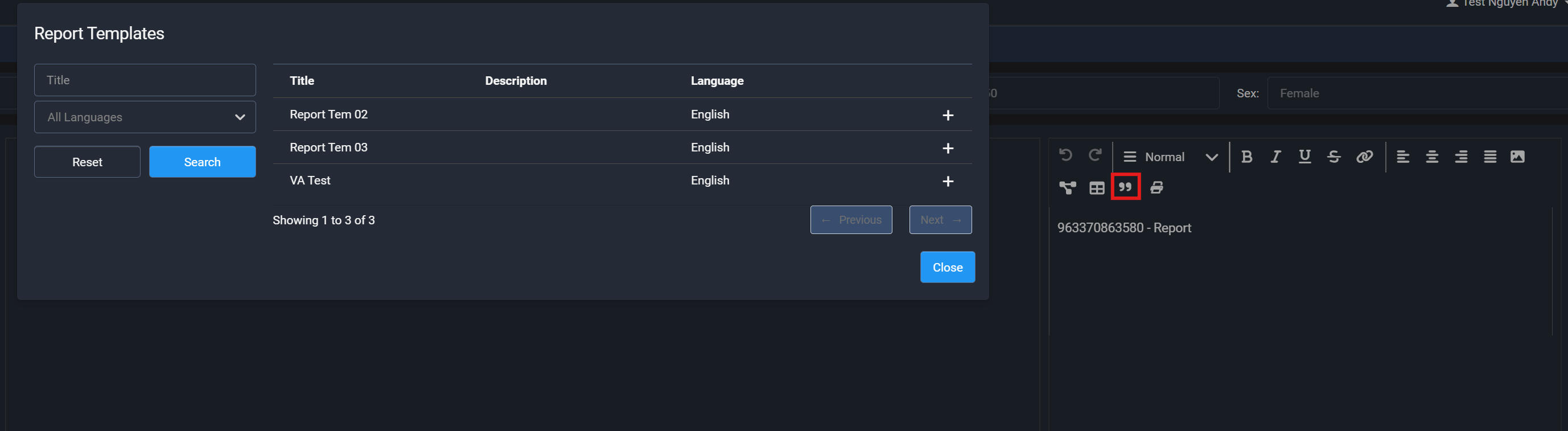1568x431 pixels.
Task: Click the insert link icon
Action: [1364, 157]
